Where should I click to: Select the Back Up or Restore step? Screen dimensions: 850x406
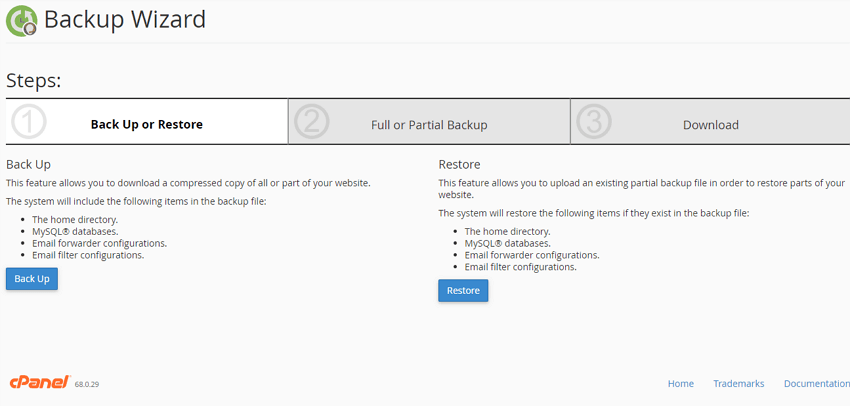click(147, 122)
